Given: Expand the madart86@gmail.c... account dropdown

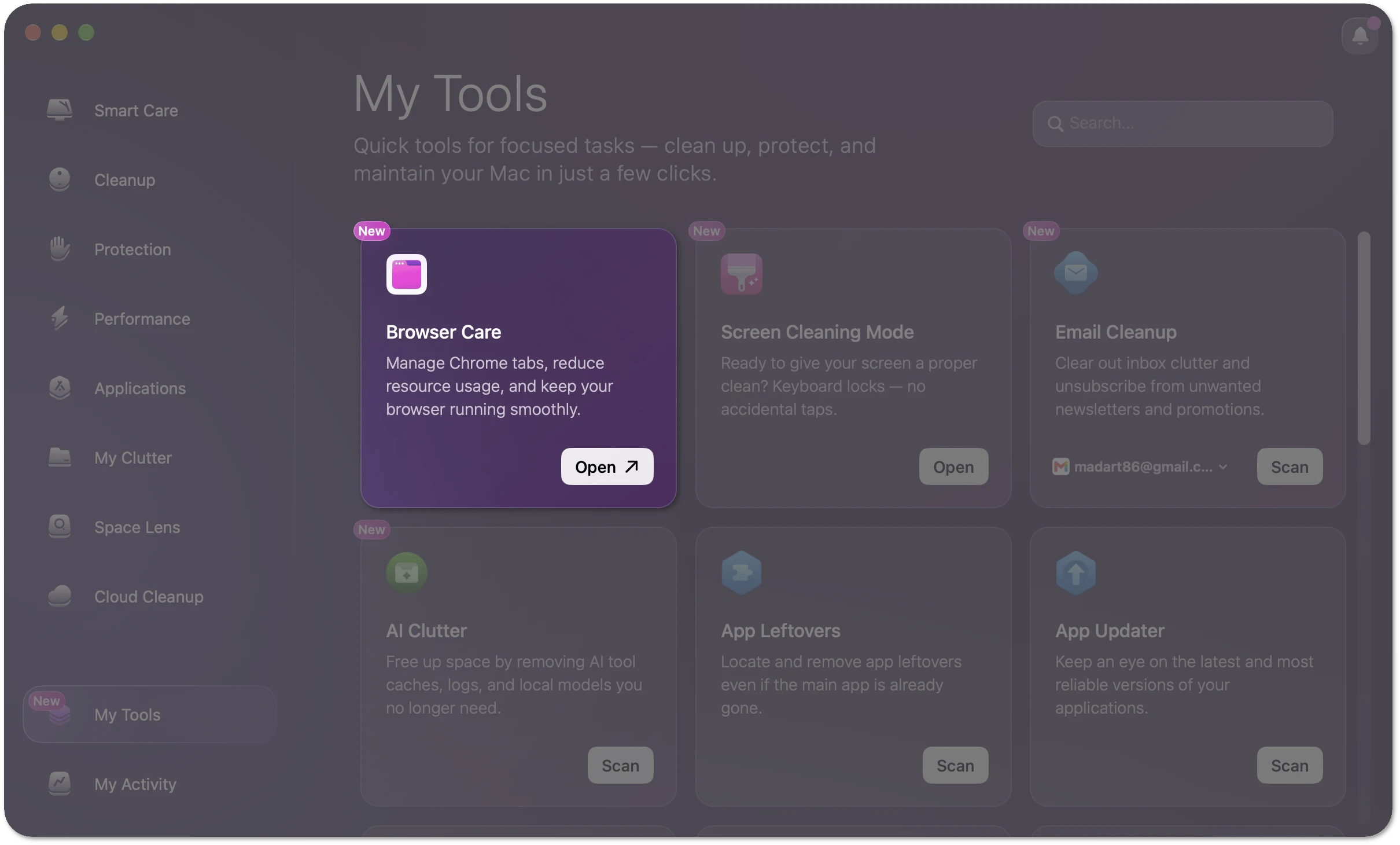Looking at the screenshot, I should [x=1140, y=466].
